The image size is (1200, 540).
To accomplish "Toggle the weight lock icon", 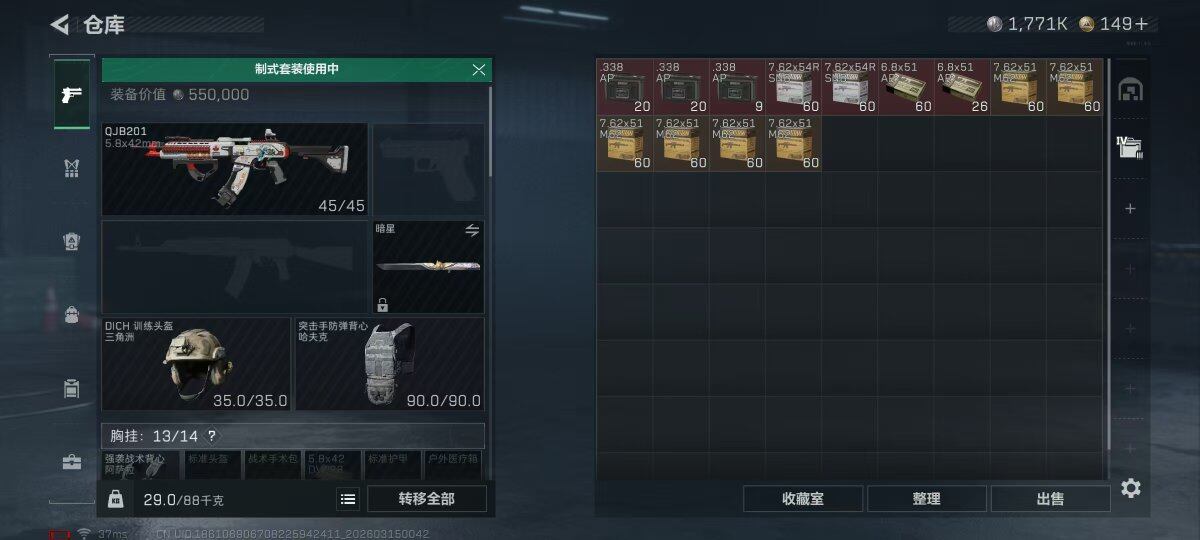I will pos(116,499).
